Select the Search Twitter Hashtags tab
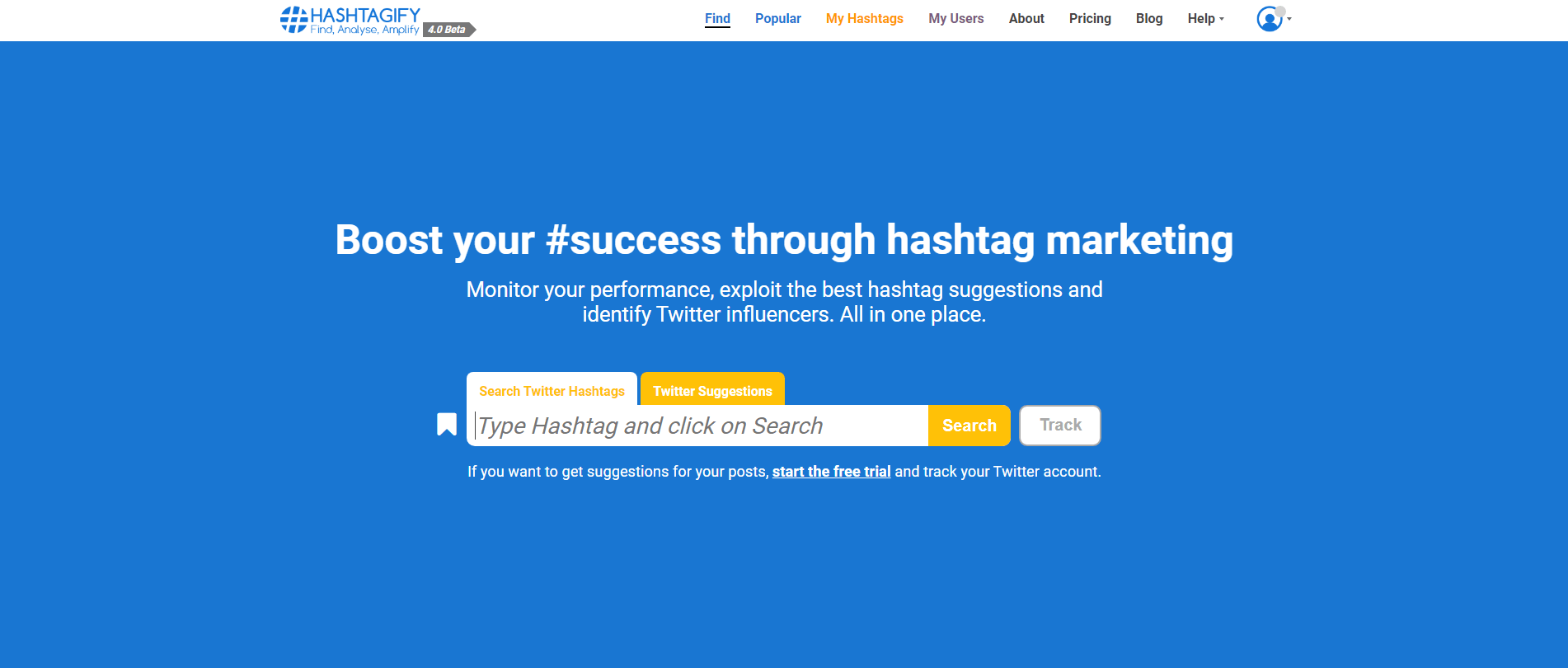Image resolution: width=1568 pixels, height=668 pixels. pyautogui.click(x=551, y=390)
